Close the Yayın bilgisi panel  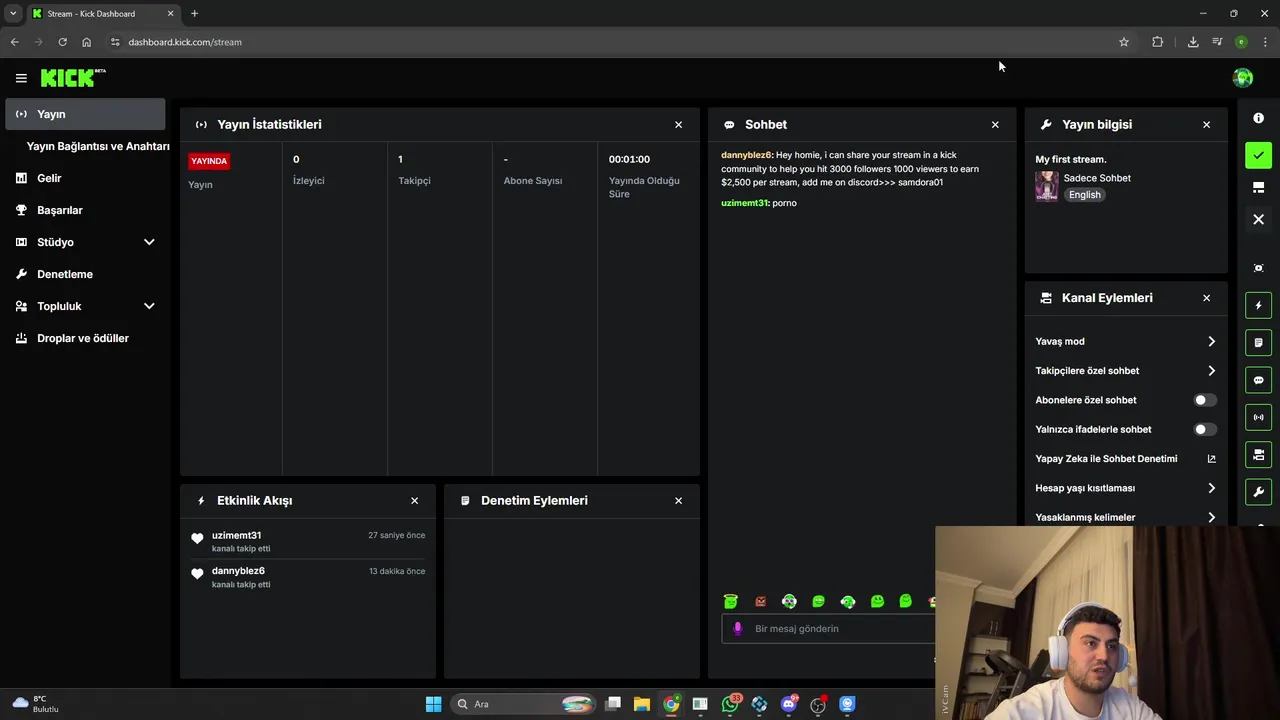pos(1206,124)
